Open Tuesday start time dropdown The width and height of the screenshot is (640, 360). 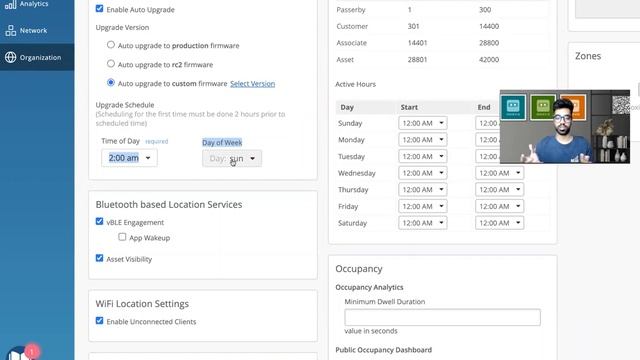(422, 156)
